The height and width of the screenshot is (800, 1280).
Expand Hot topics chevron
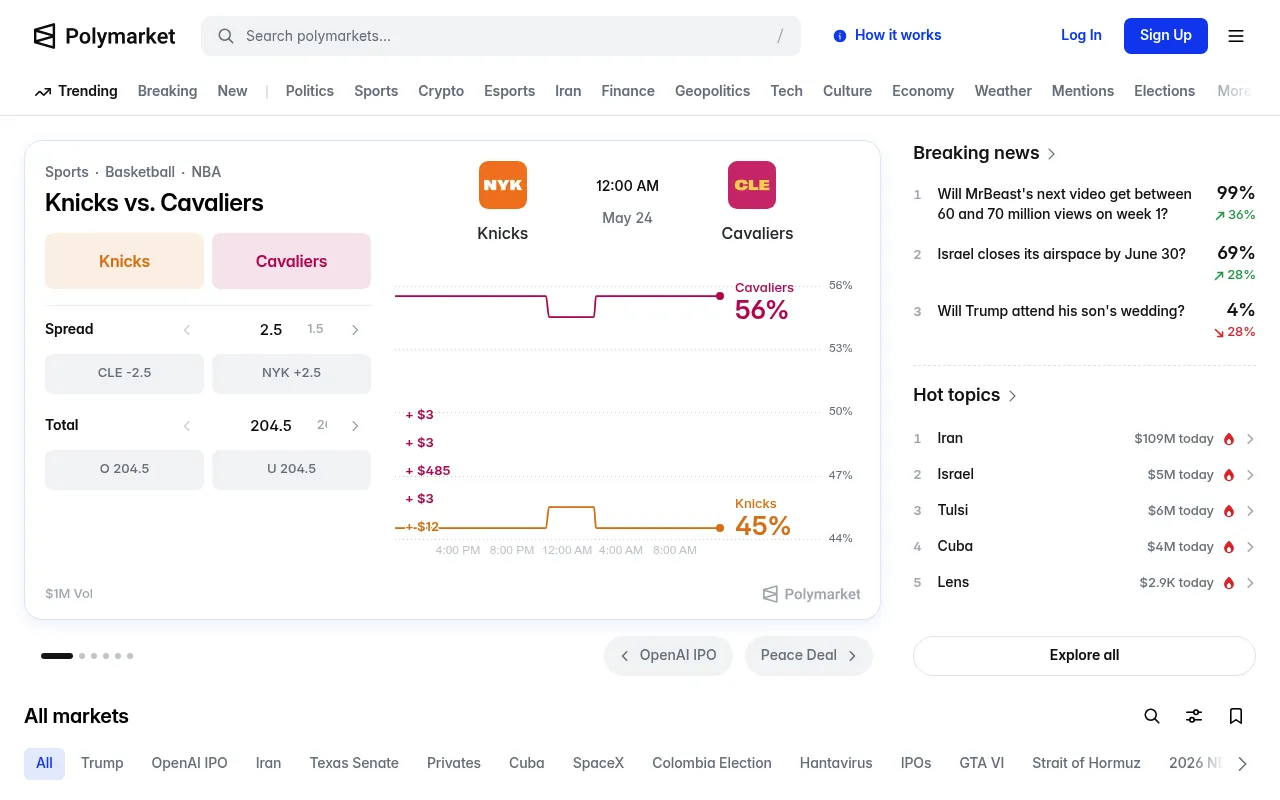[x=1012, y=396]
